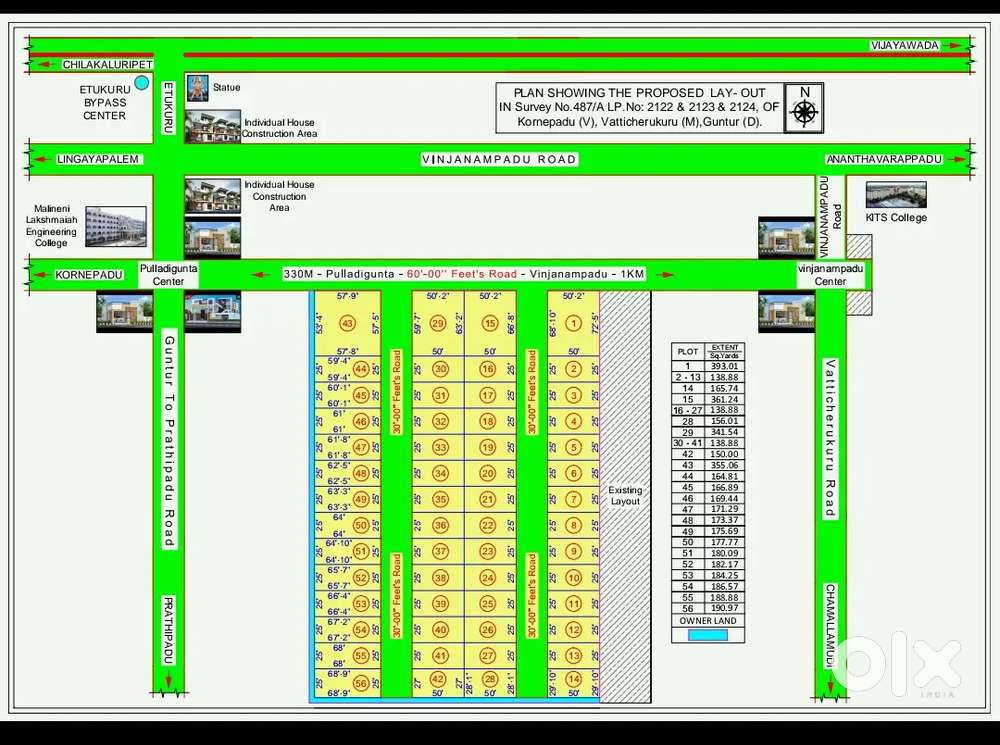This screenshot has height=745, width=1000.
Task: Select the circled plot number 1
Action: pyautogui.click(x=573, y=323)
